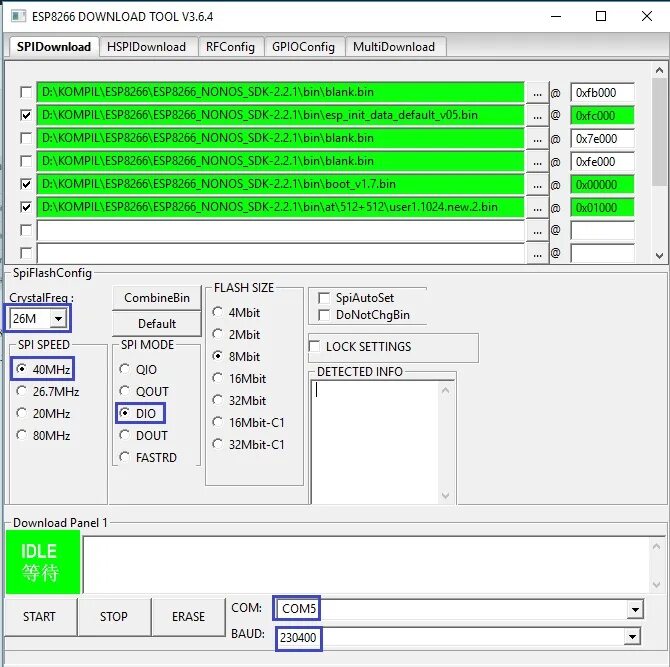Browse file for the 0xfe000 blank.bin row
The height and width of the screenshot is (667, 670).
click(538, 162)
